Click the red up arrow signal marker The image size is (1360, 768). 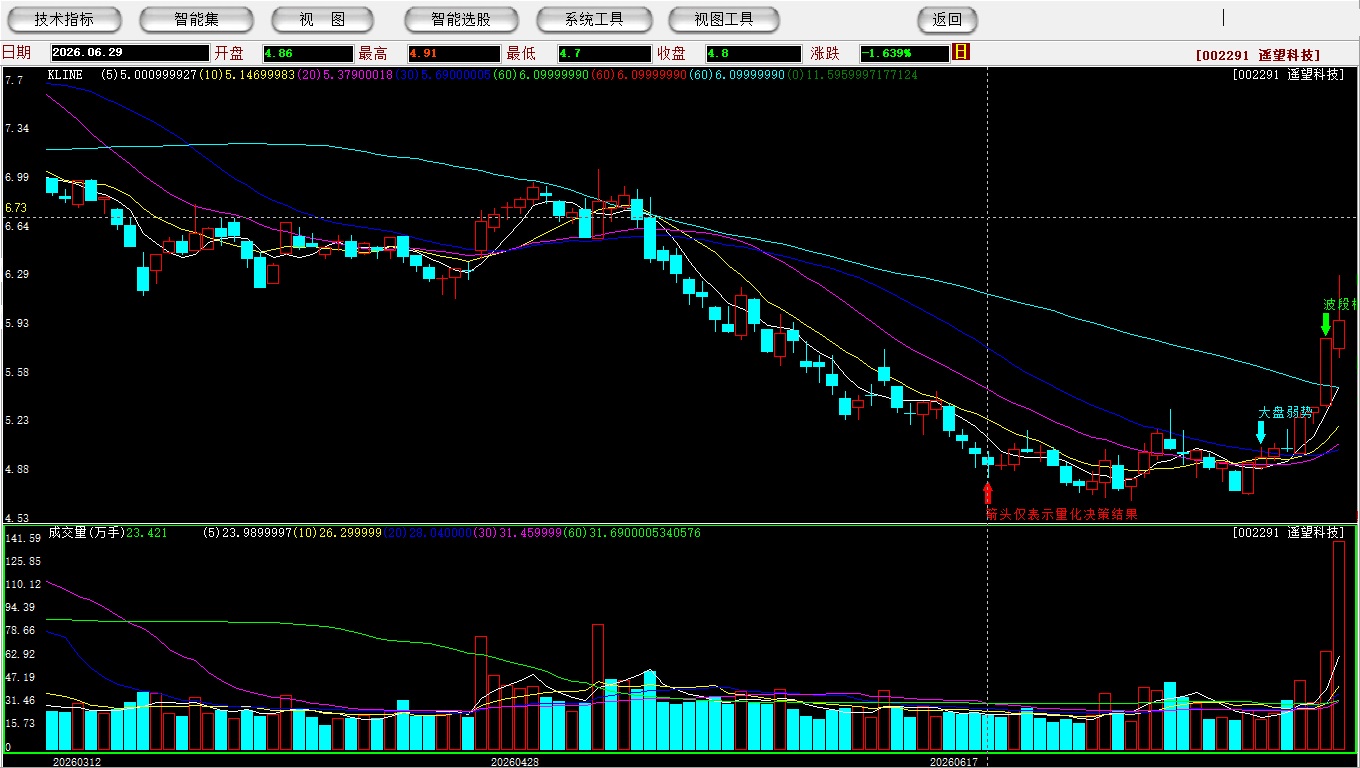point(988,491)
